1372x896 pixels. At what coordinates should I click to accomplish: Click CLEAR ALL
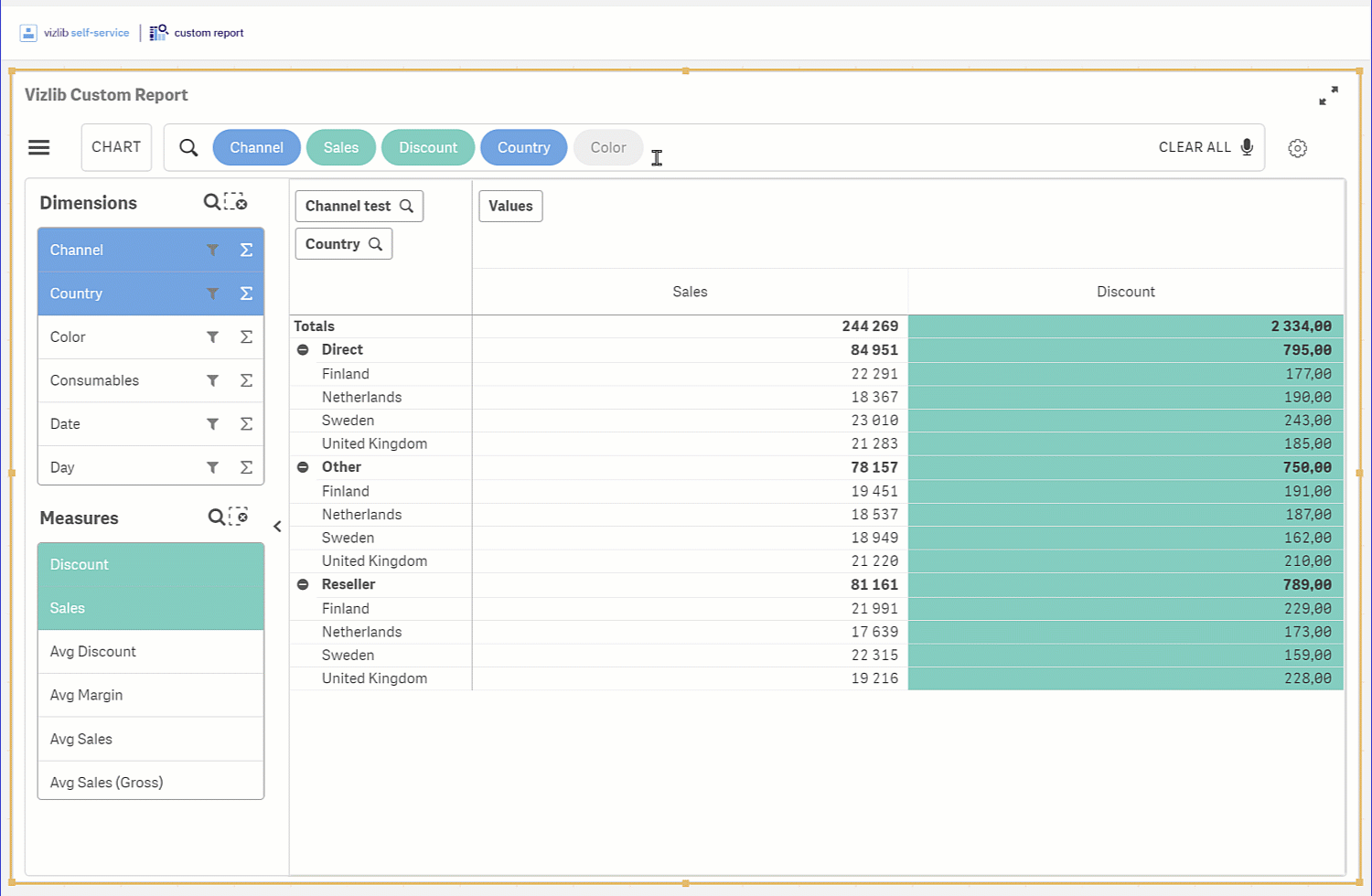click(1195, 147)
